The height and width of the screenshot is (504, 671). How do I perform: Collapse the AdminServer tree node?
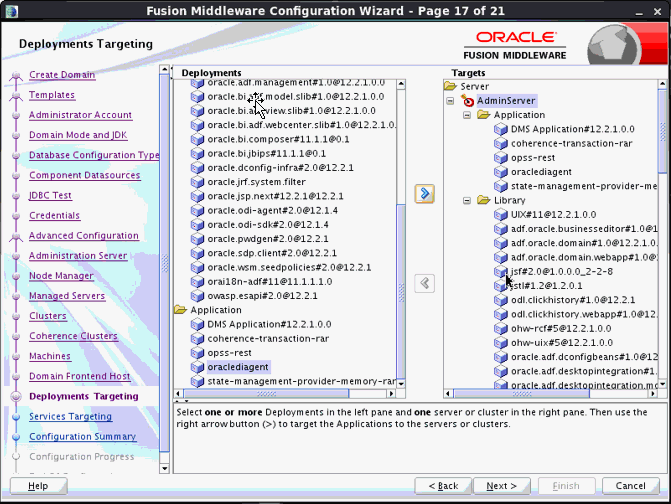450,101
